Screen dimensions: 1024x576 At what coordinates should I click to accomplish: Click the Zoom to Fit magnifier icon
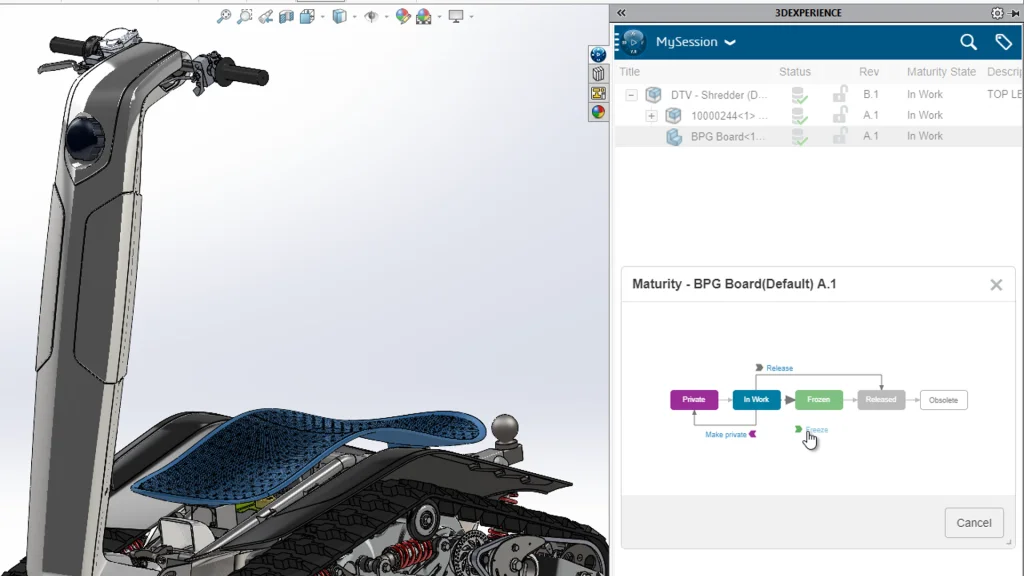[224, 16]
